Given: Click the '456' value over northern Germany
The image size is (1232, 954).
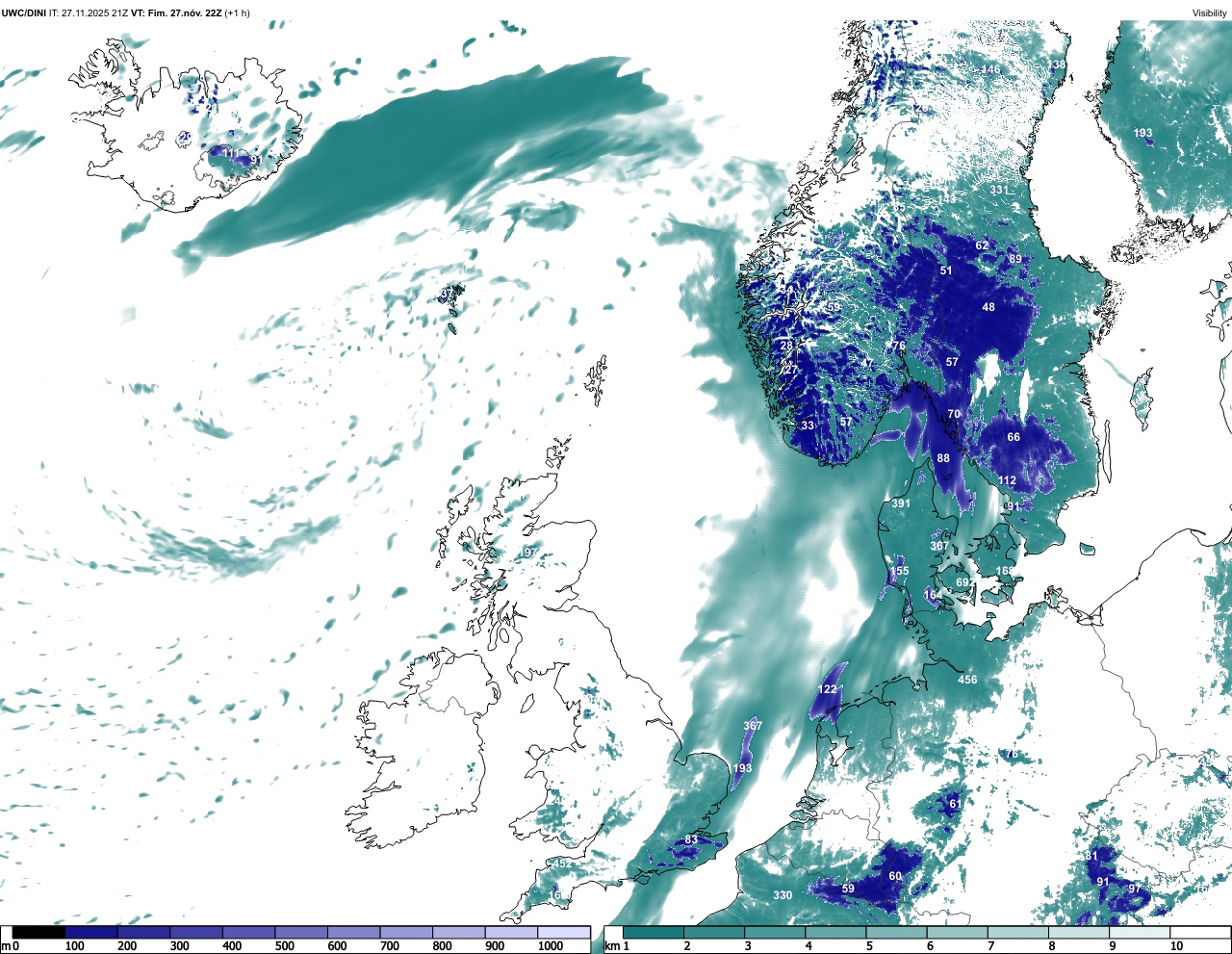Looking at the screenshot, I should pos(967,680).
